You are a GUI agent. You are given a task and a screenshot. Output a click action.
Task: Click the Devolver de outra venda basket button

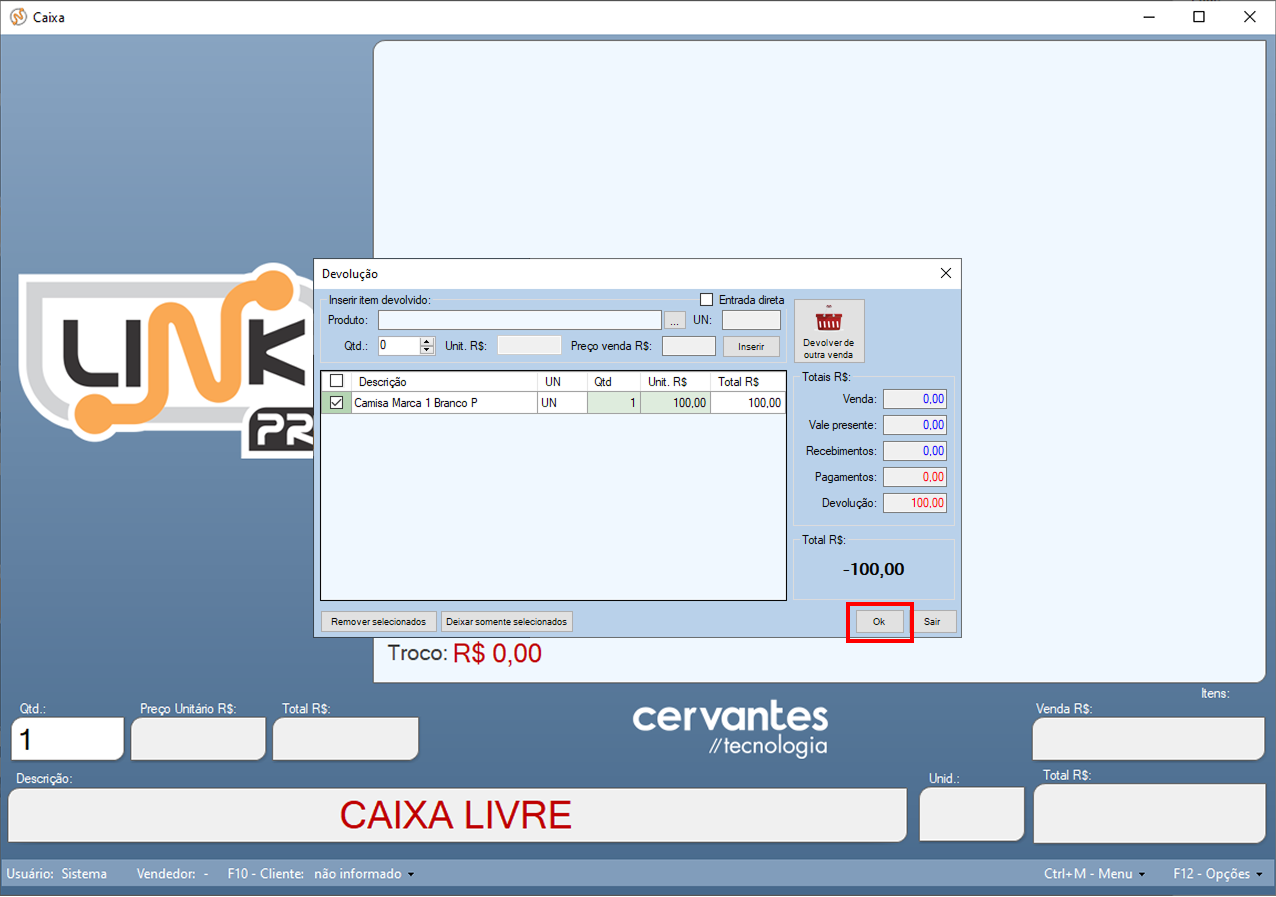tap(829, 331)
